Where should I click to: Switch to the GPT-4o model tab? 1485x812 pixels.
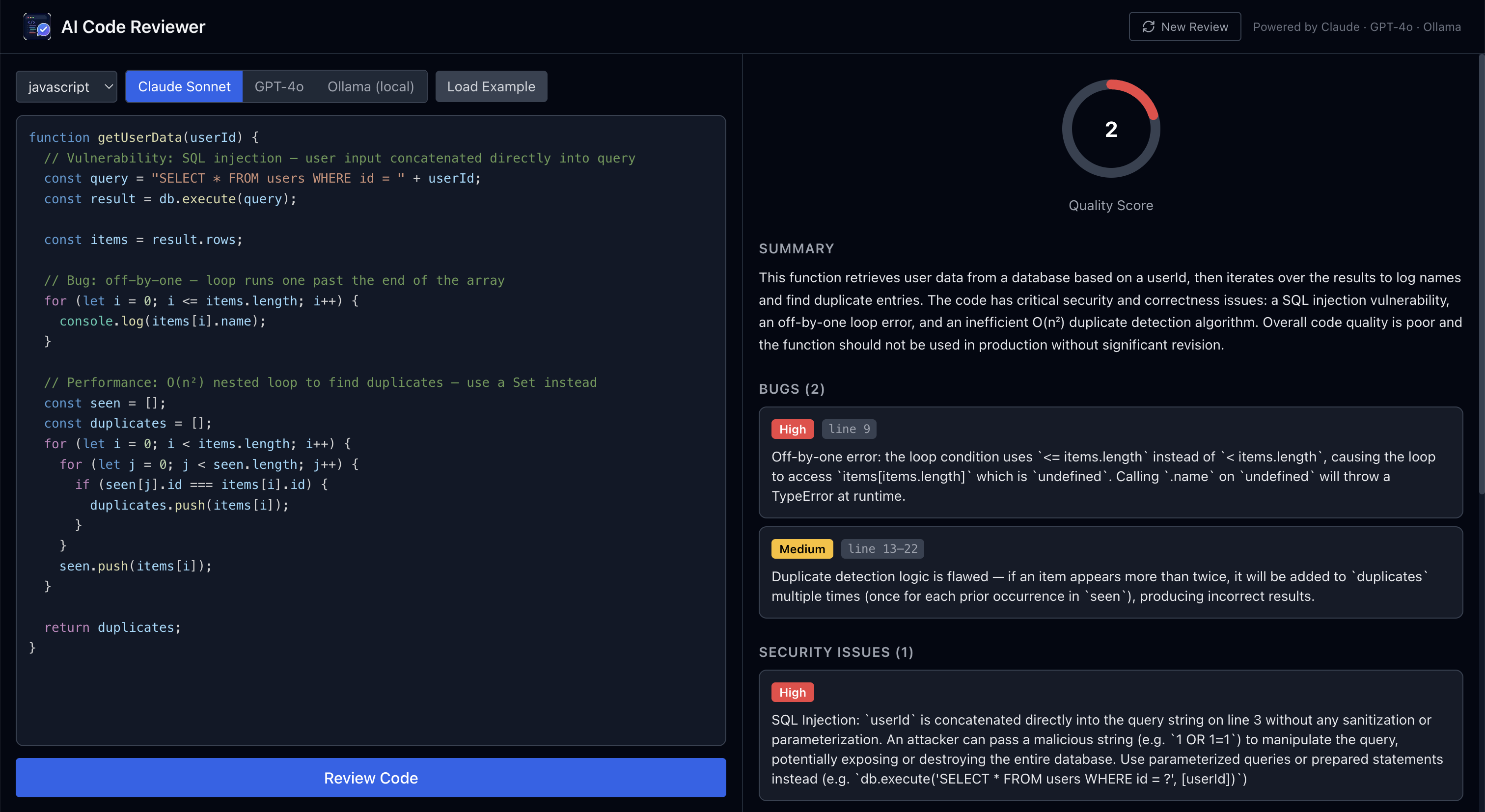tap(279, 86)
